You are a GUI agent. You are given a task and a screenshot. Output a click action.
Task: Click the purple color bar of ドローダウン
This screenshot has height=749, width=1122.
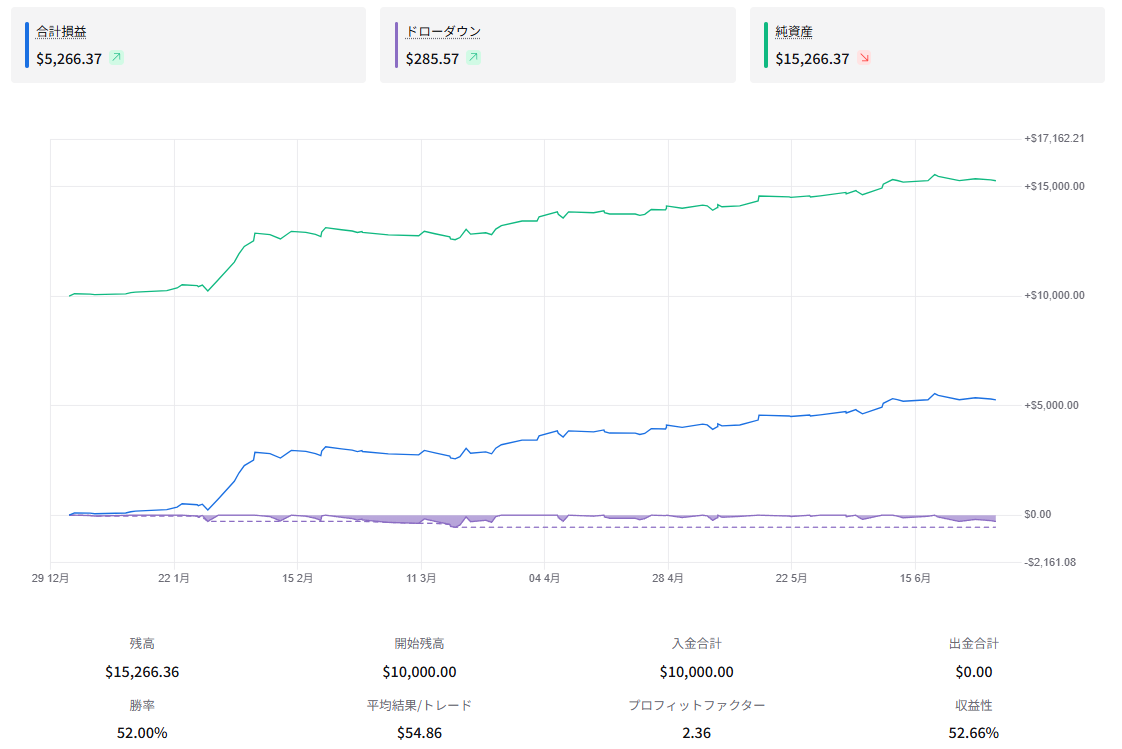396,45
